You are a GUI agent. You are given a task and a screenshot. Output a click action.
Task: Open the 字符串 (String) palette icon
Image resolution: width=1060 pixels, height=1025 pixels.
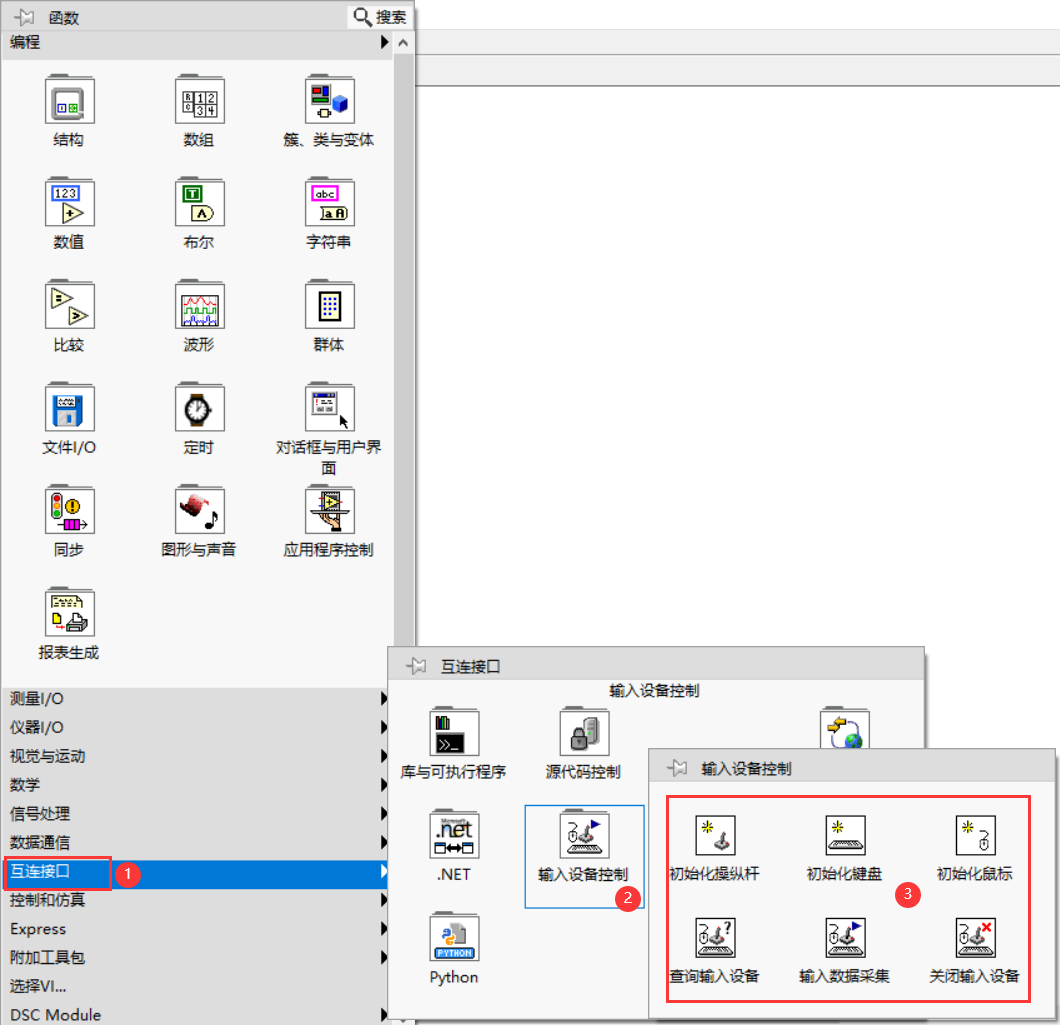click(329, 201)
